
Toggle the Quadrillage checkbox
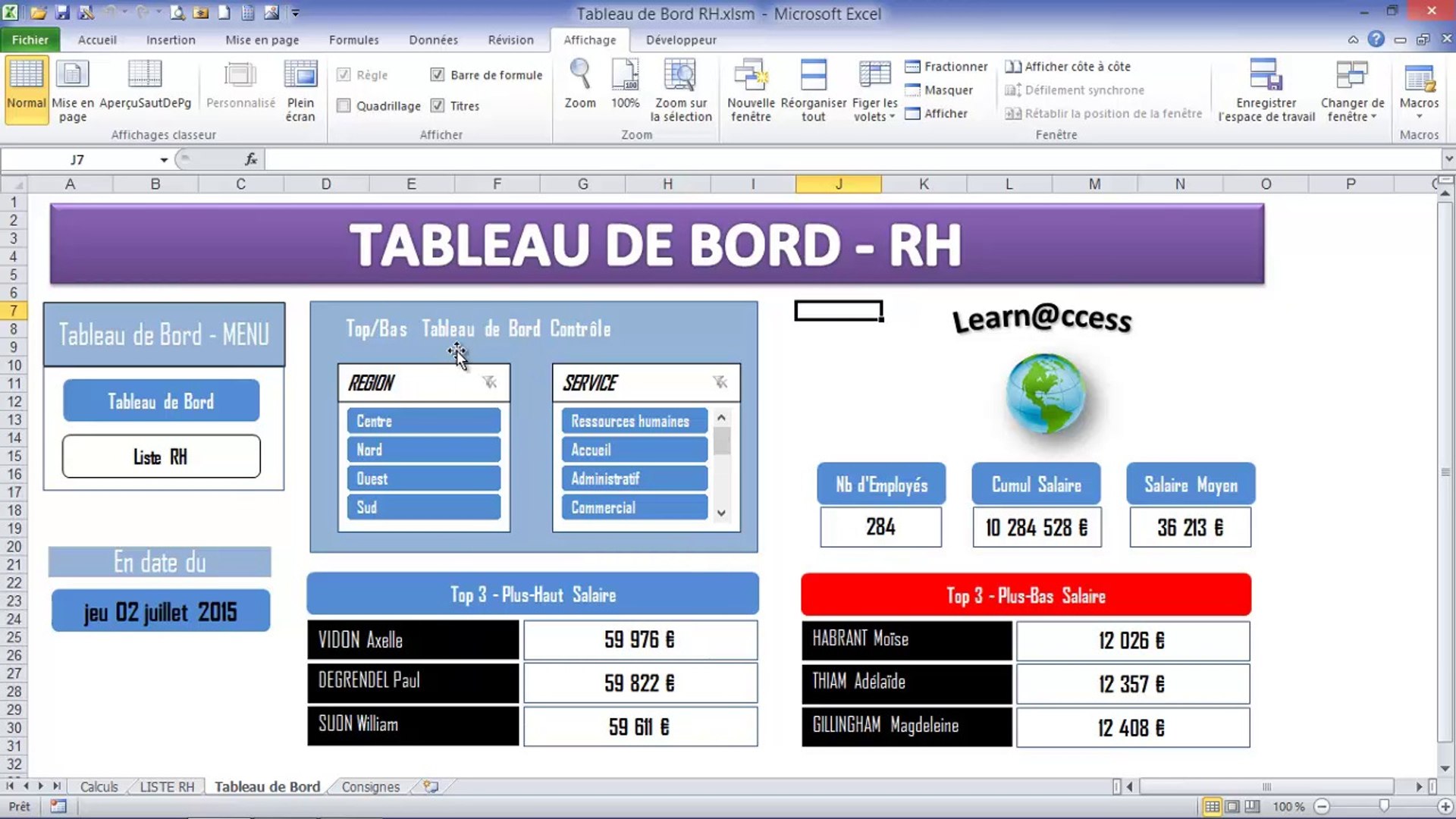point(344,105)
